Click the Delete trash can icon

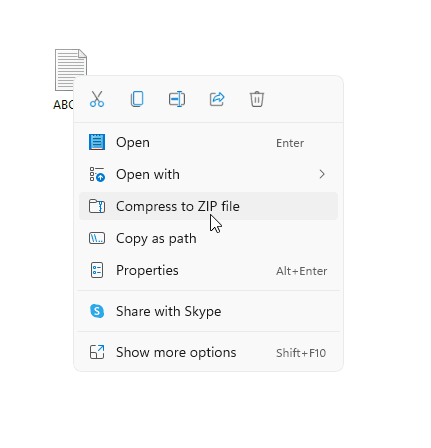[x=257, y=99]
